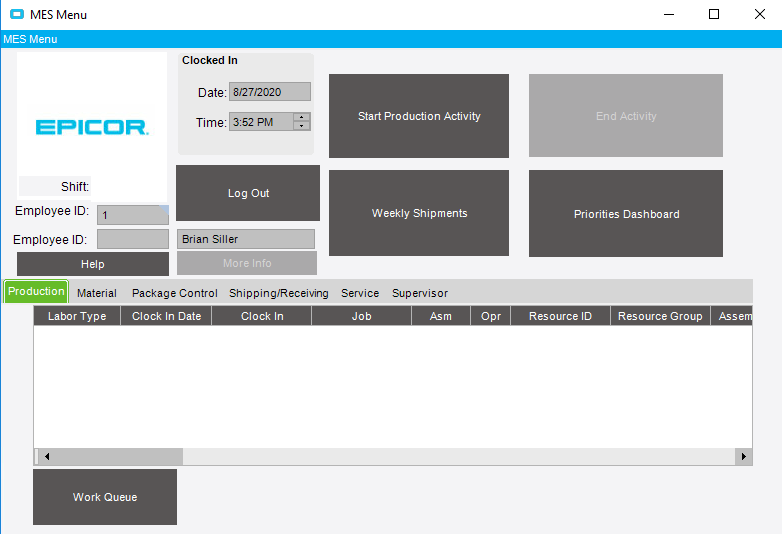Click the Asm column header
Screen dimensions: 782x534
[x=441, y=316]
